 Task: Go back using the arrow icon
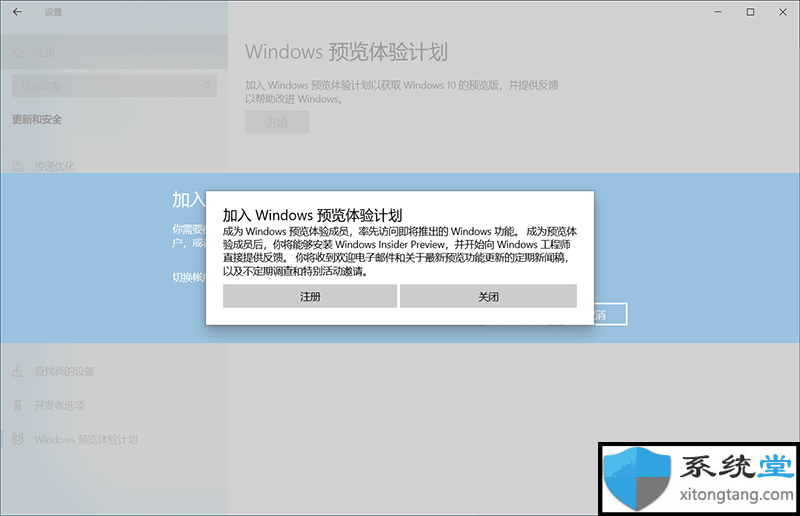click(x=17, y=12)
